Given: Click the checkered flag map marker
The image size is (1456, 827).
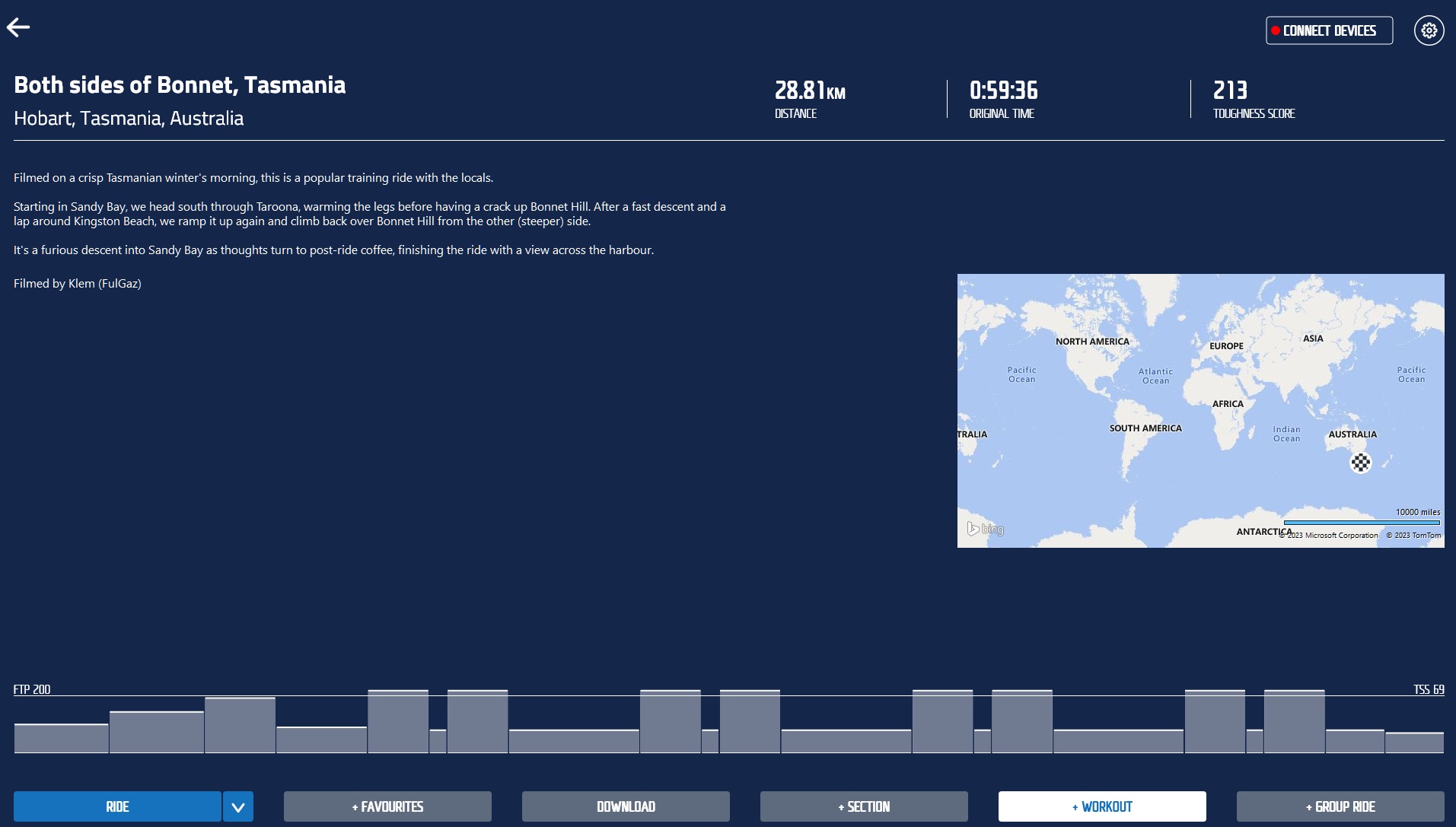Looking at the screenshot, I should click(1360, 463).
